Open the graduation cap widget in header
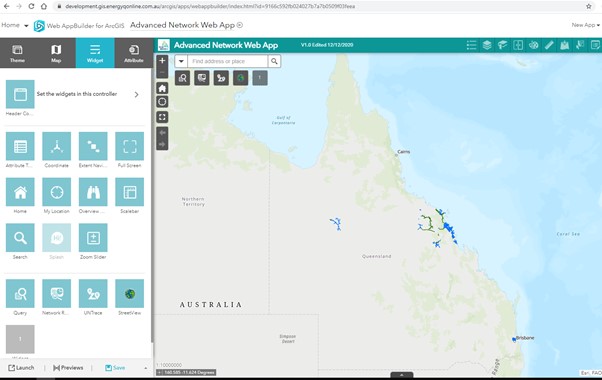The height and width of the screenshot is (380, 602). (x=502, y=45)
